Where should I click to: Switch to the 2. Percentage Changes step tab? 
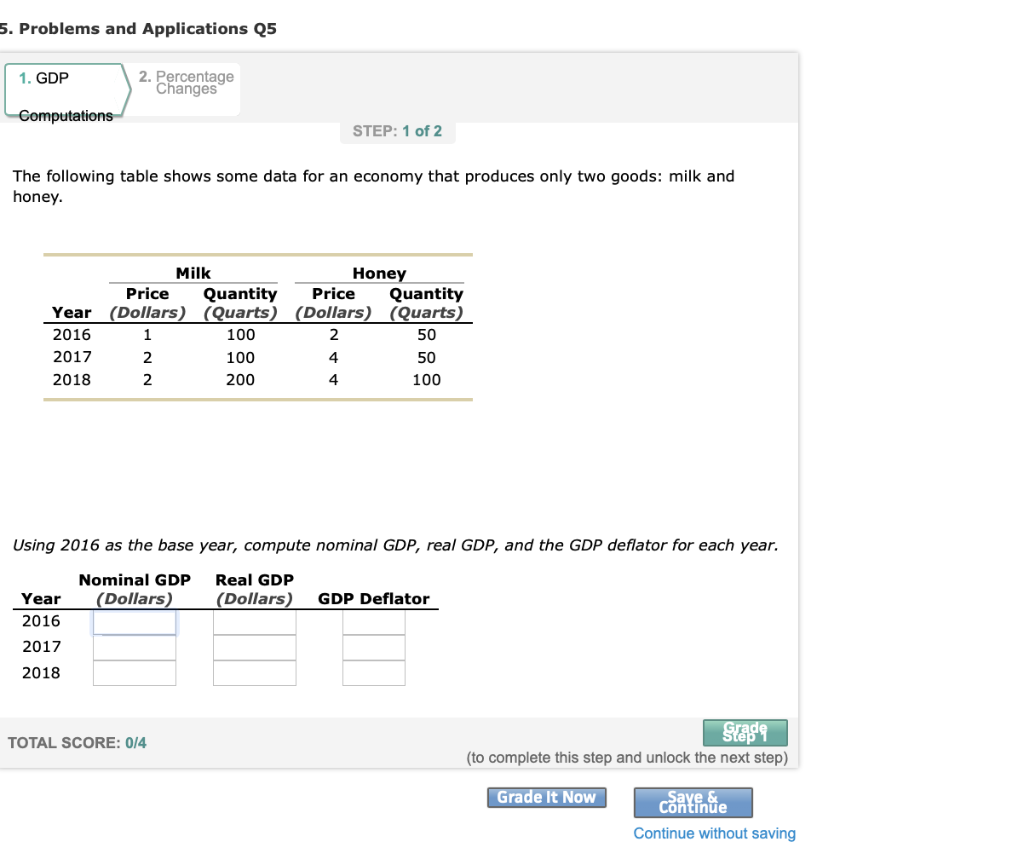pos(187,84)
